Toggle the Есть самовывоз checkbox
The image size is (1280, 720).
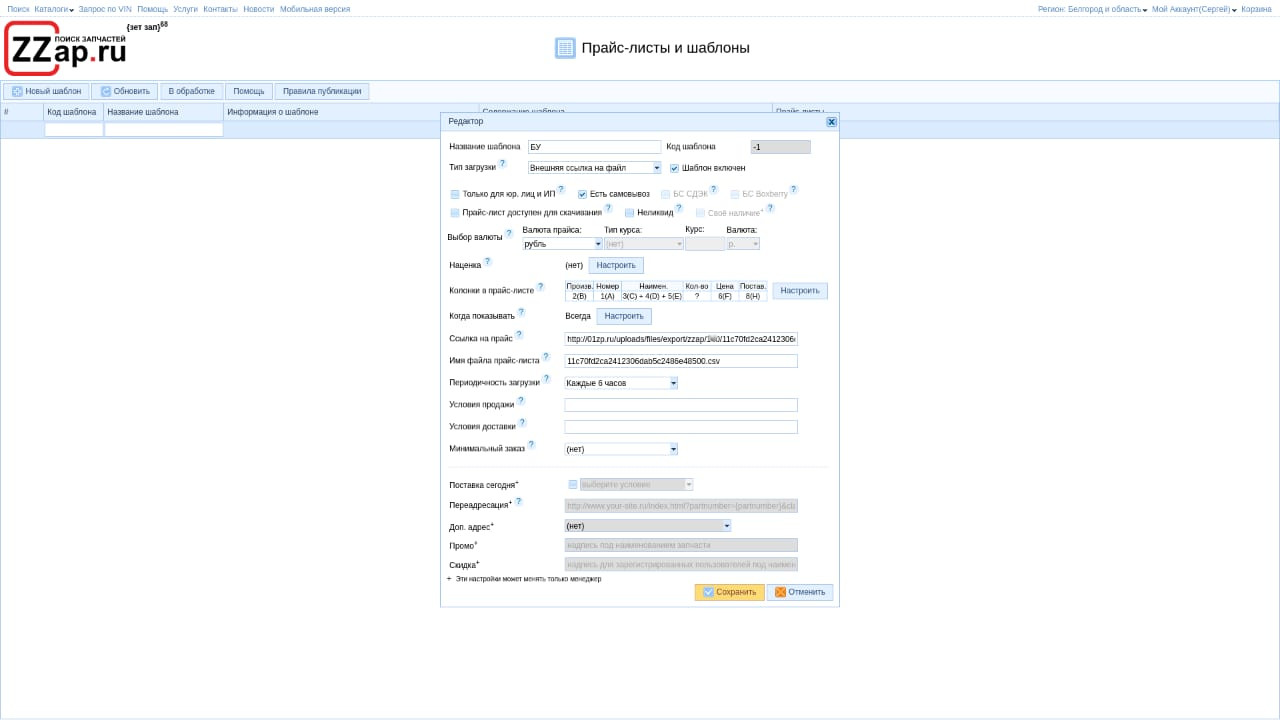tap(583, 194)
